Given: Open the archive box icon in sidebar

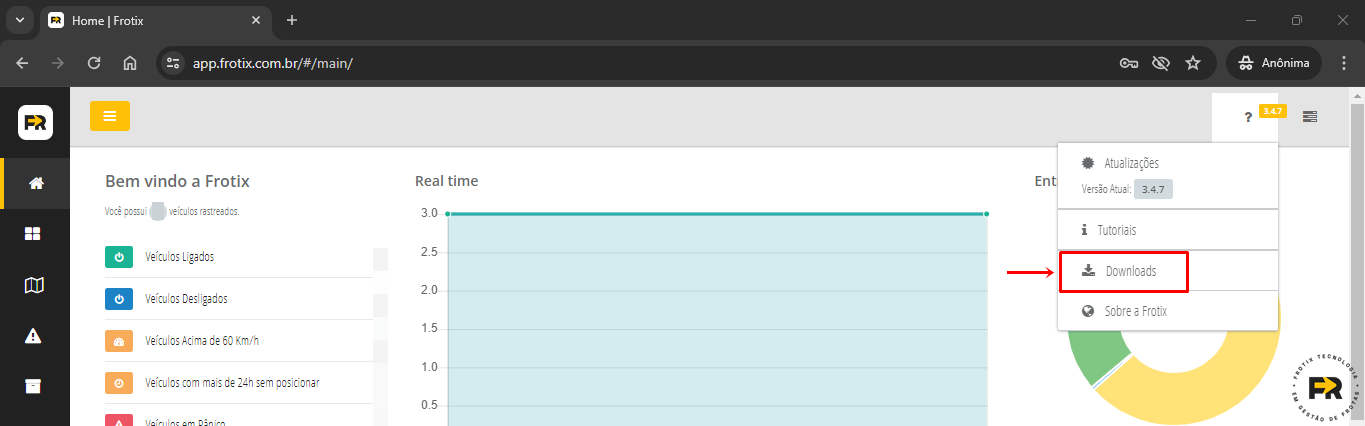Looking at the screenshot, I should point(34,387).
